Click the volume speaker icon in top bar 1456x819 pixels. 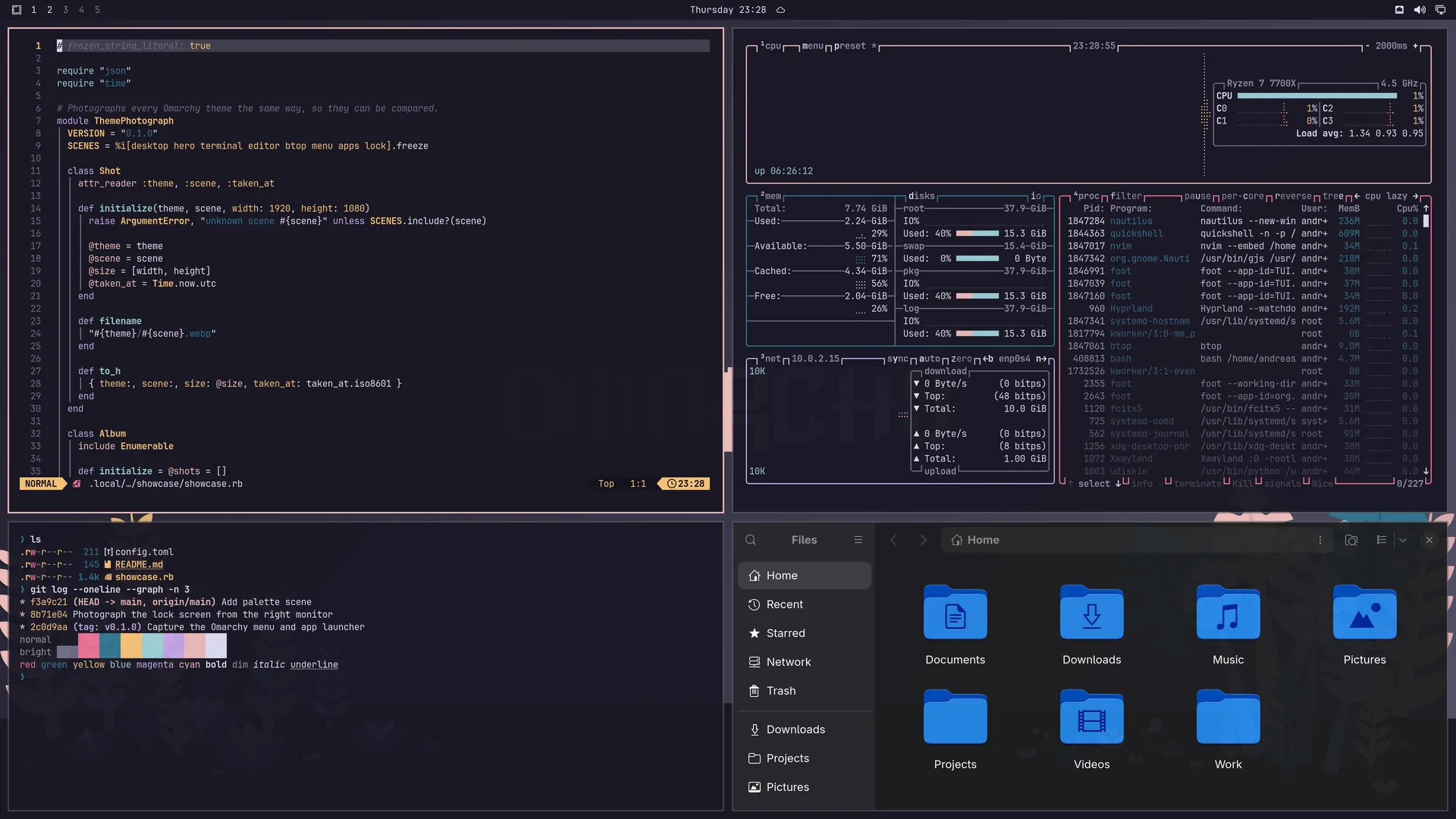1420,10
